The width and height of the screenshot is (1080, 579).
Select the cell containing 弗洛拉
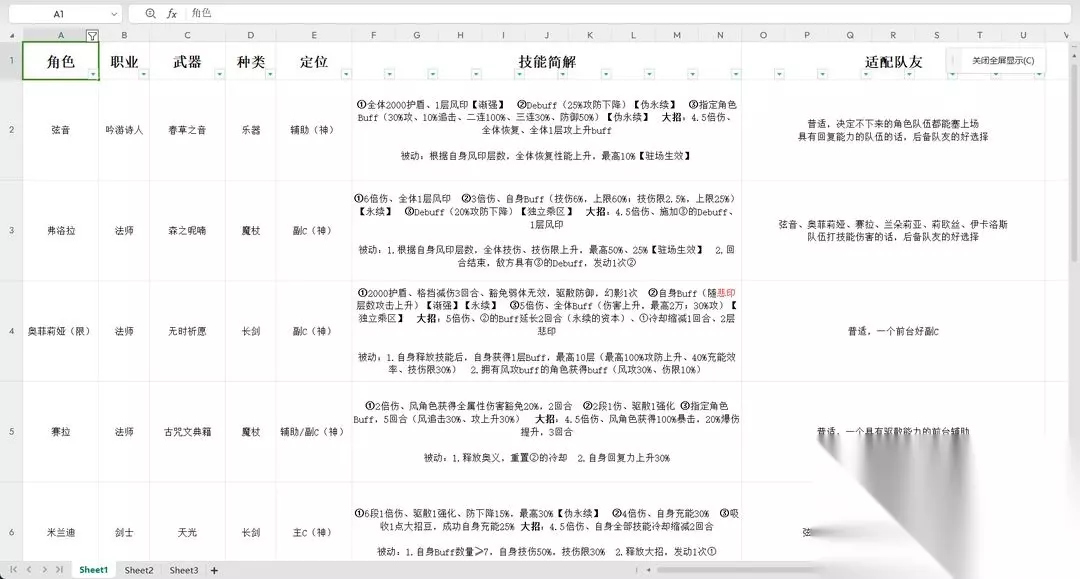click(x=61, y=231)
